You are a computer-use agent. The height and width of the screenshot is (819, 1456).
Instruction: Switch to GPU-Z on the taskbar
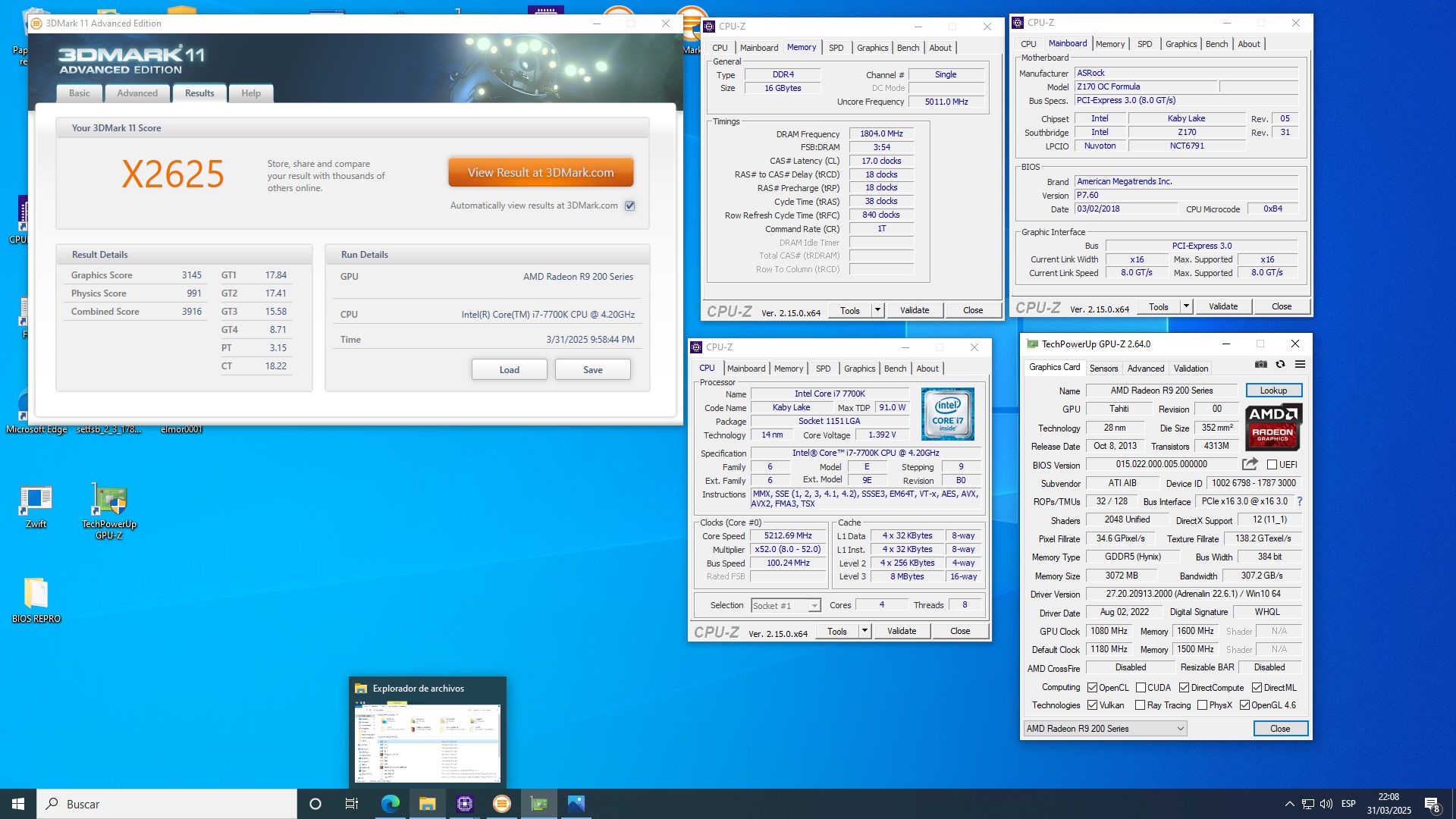coord(539,804)
